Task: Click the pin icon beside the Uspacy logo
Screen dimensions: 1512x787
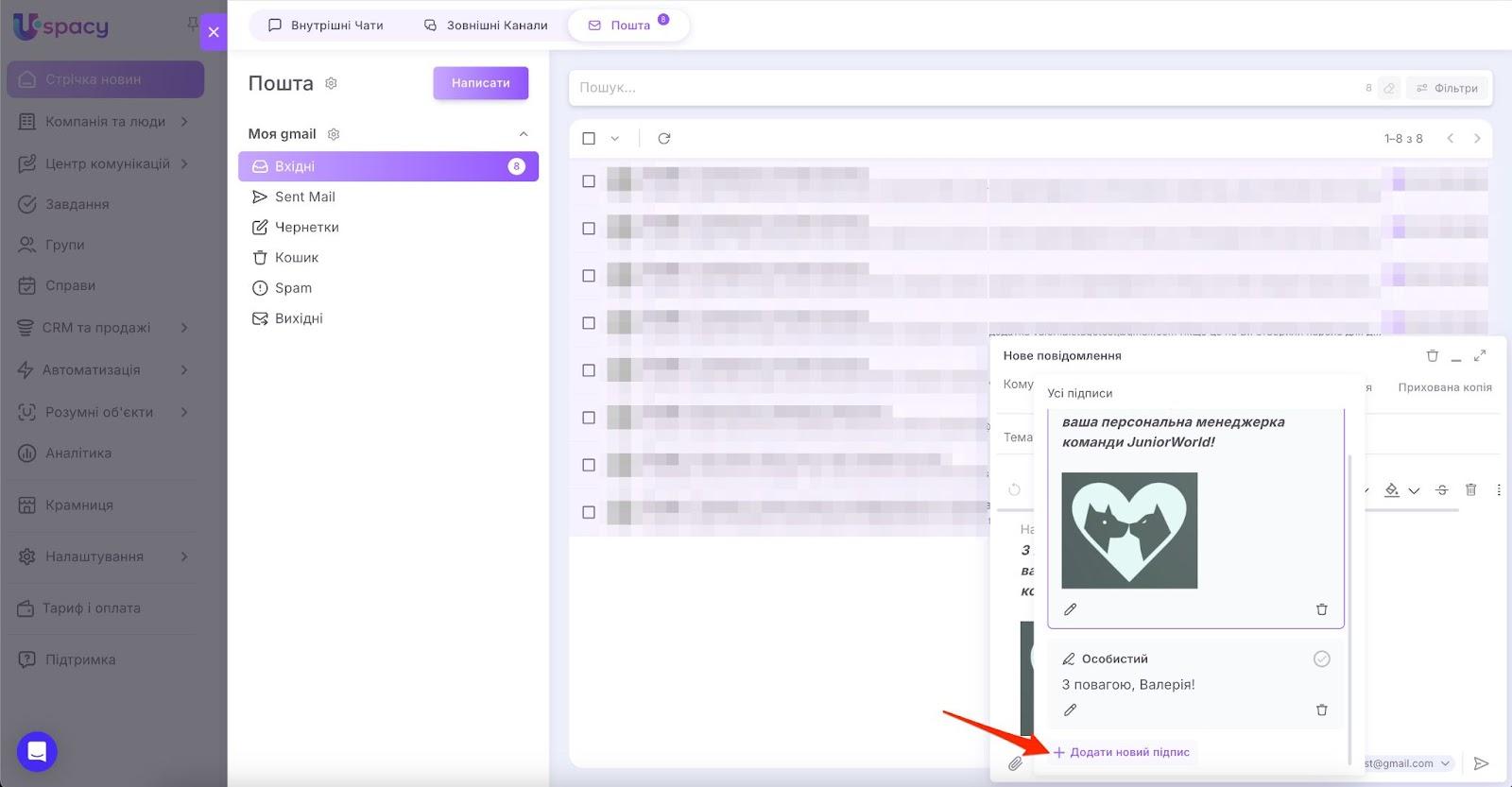Action: (x=193, y=24)
